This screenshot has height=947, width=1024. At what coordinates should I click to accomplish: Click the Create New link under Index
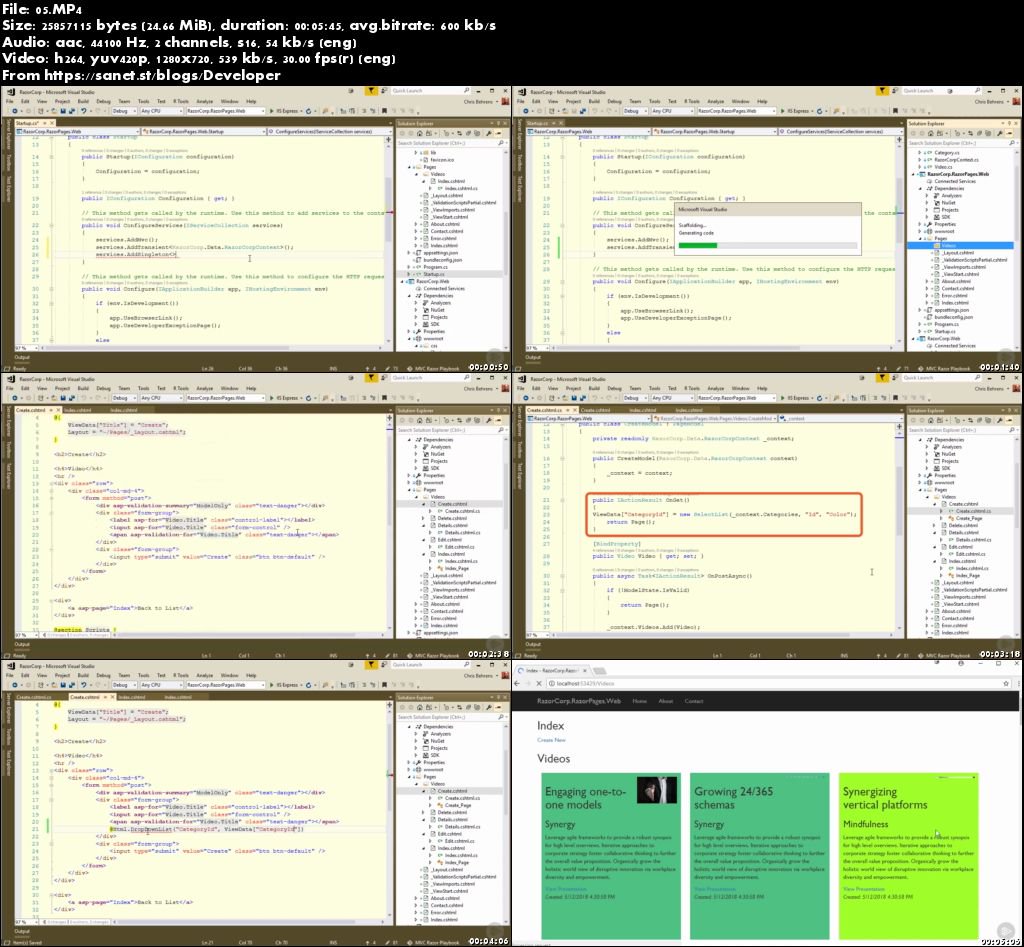551,740
